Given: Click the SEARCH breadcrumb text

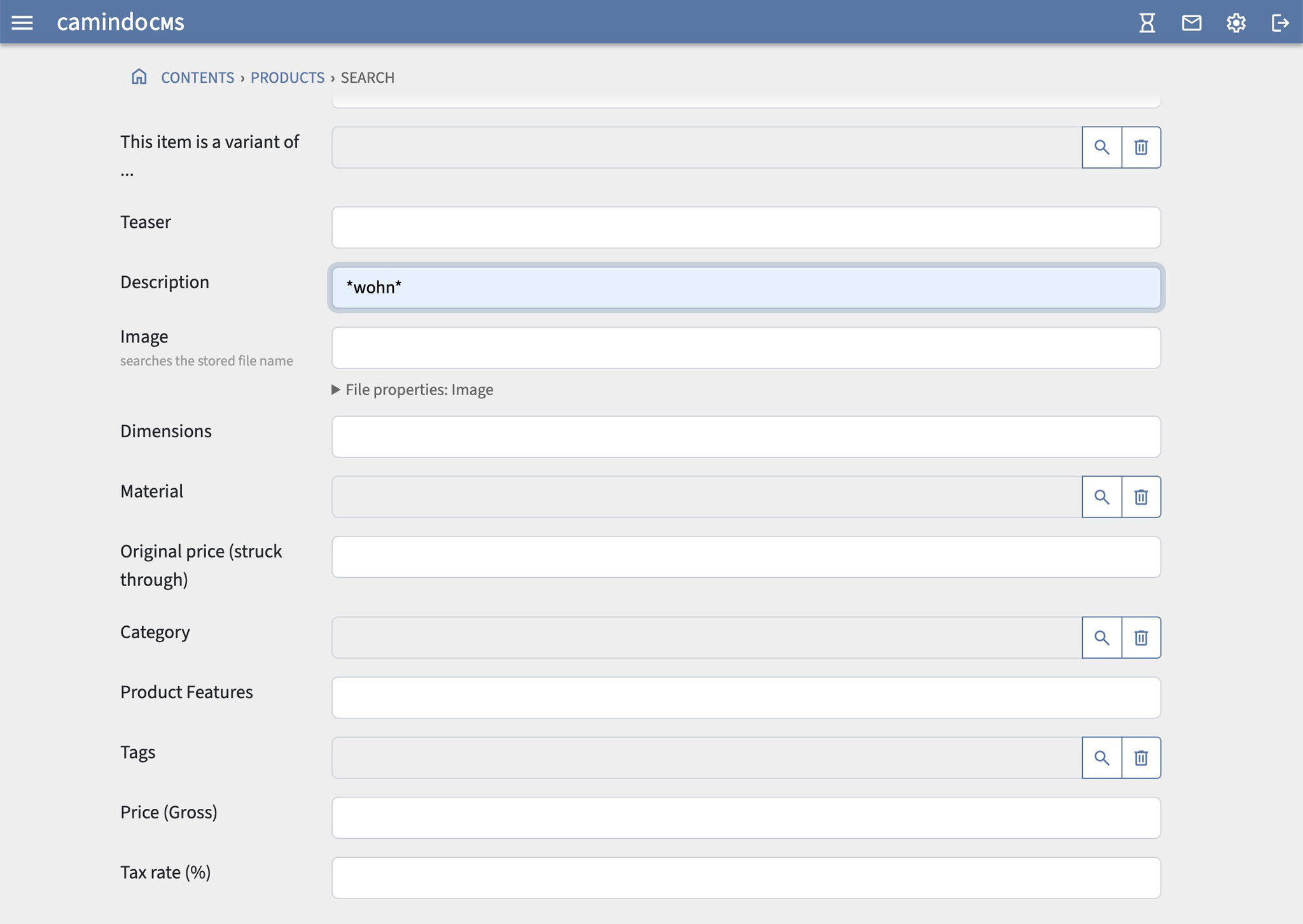Looking at the screenshot, I should (367, 77).
